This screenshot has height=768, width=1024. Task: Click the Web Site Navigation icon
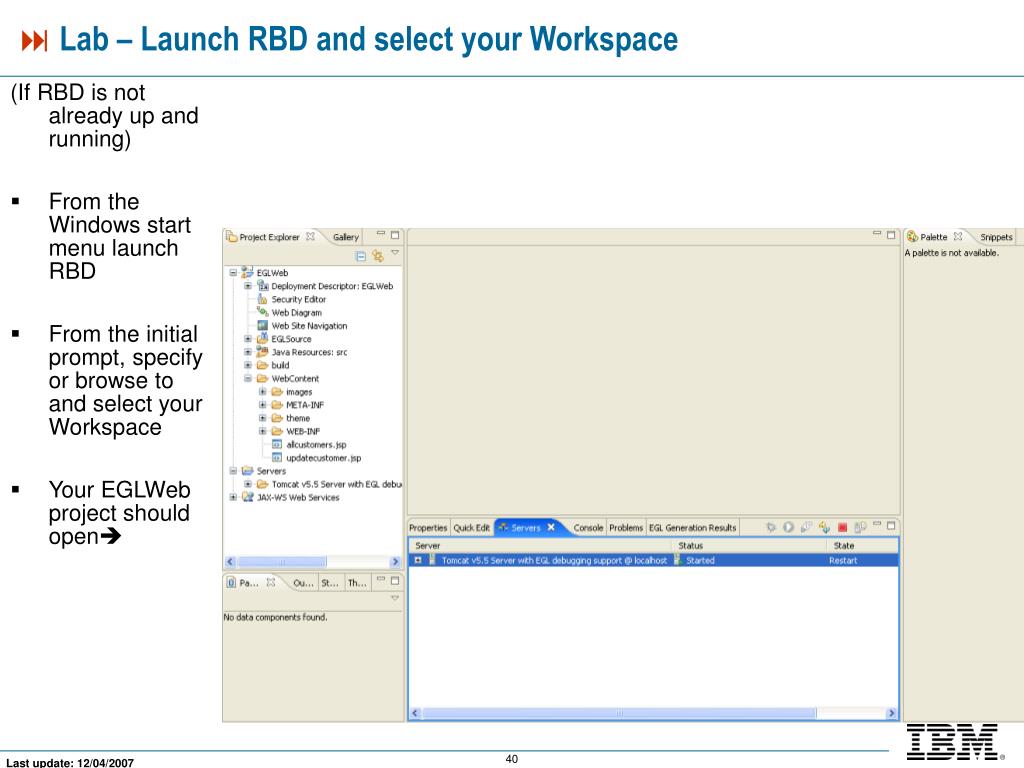coord(263,325)
